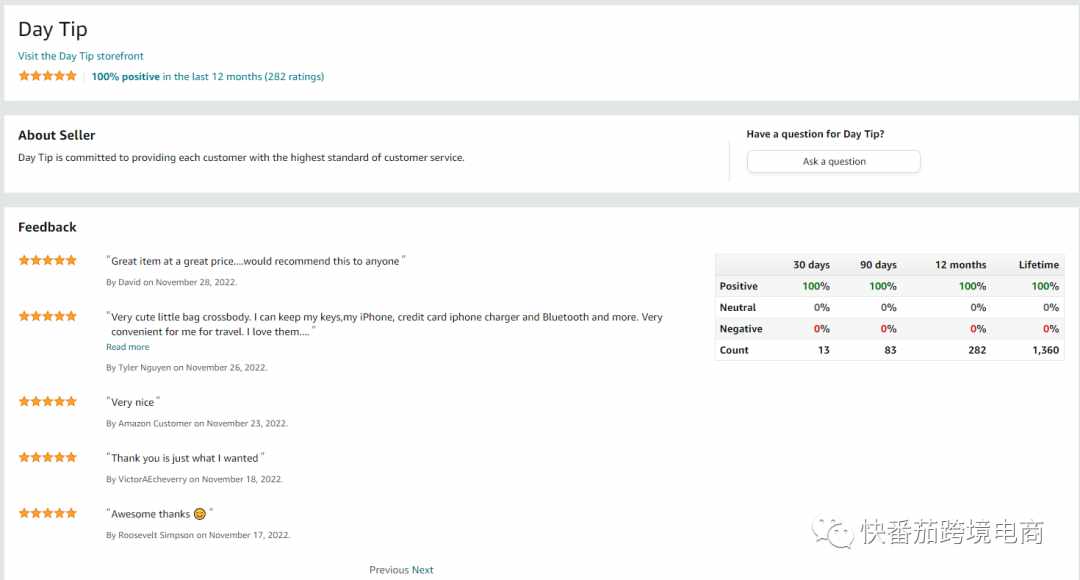The width and height of the screenshot is (1080, 580).
Task: Click By Amazon Customer on November 23, 2022
Action: click(197, 424)
